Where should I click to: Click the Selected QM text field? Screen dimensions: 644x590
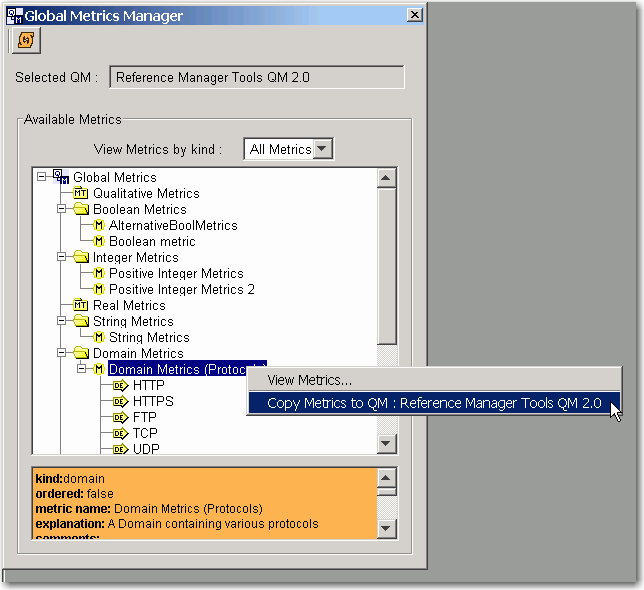[257, 77]
